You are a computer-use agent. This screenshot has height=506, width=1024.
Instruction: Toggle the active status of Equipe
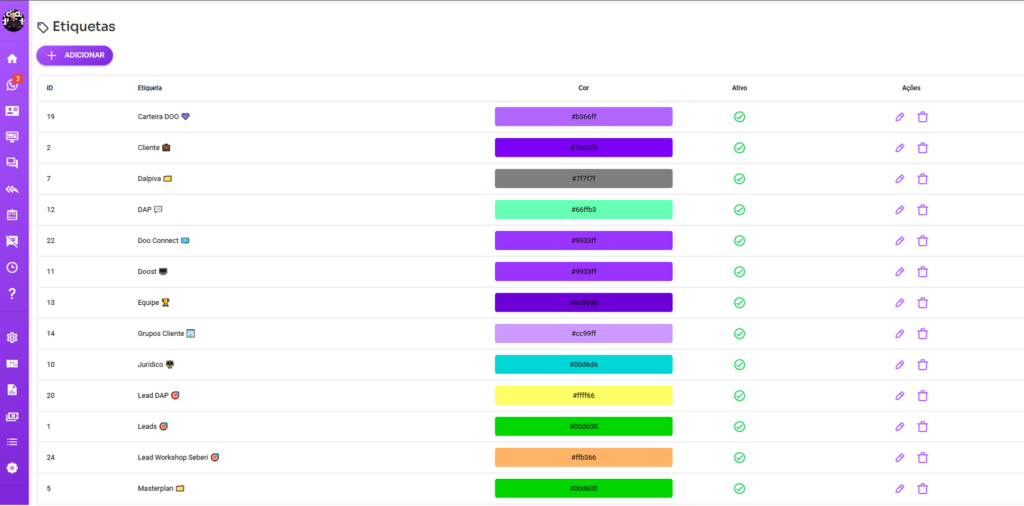tap(739, 302)
